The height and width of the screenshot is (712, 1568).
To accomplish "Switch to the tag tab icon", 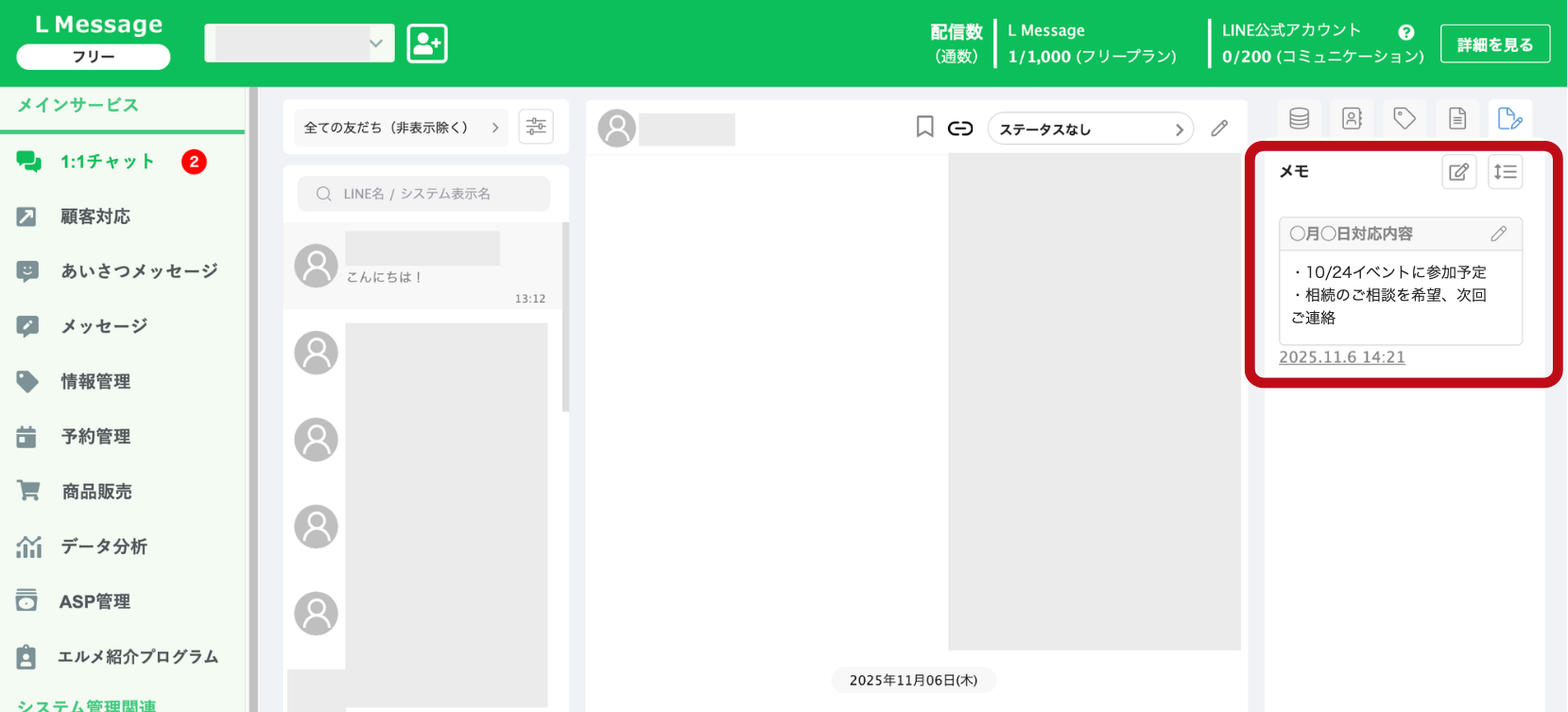I will click(x=1404, y=118).
